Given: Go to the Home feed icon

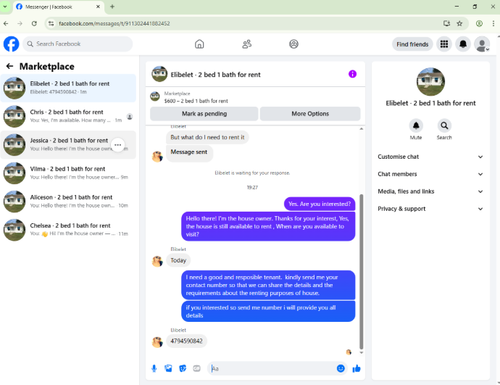Looking at the screenshot, I should tap(199, 44).
